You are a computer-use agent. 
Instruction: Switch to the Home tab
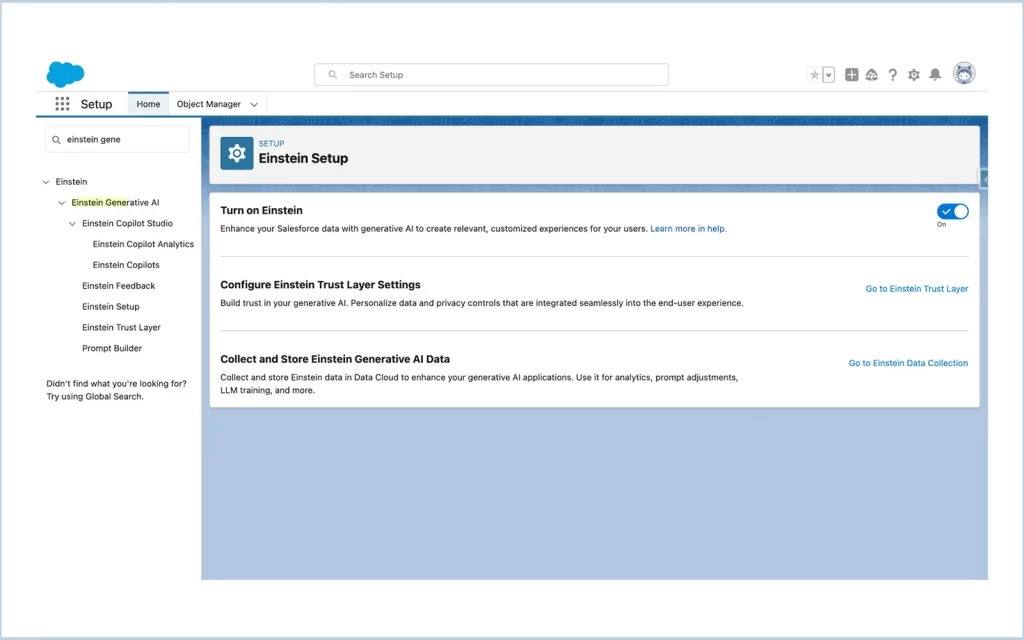148,104
